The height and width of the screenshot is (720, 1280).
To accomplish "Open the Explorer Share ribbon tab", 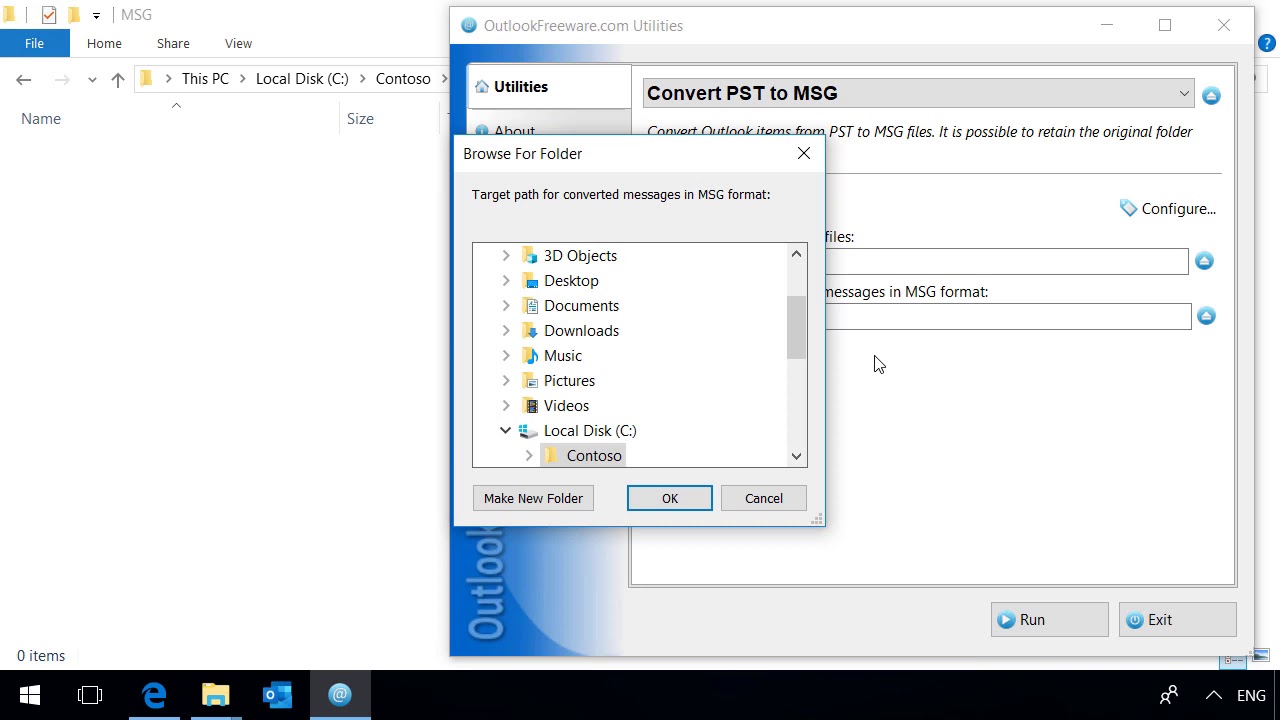I will tap(173, 43).
